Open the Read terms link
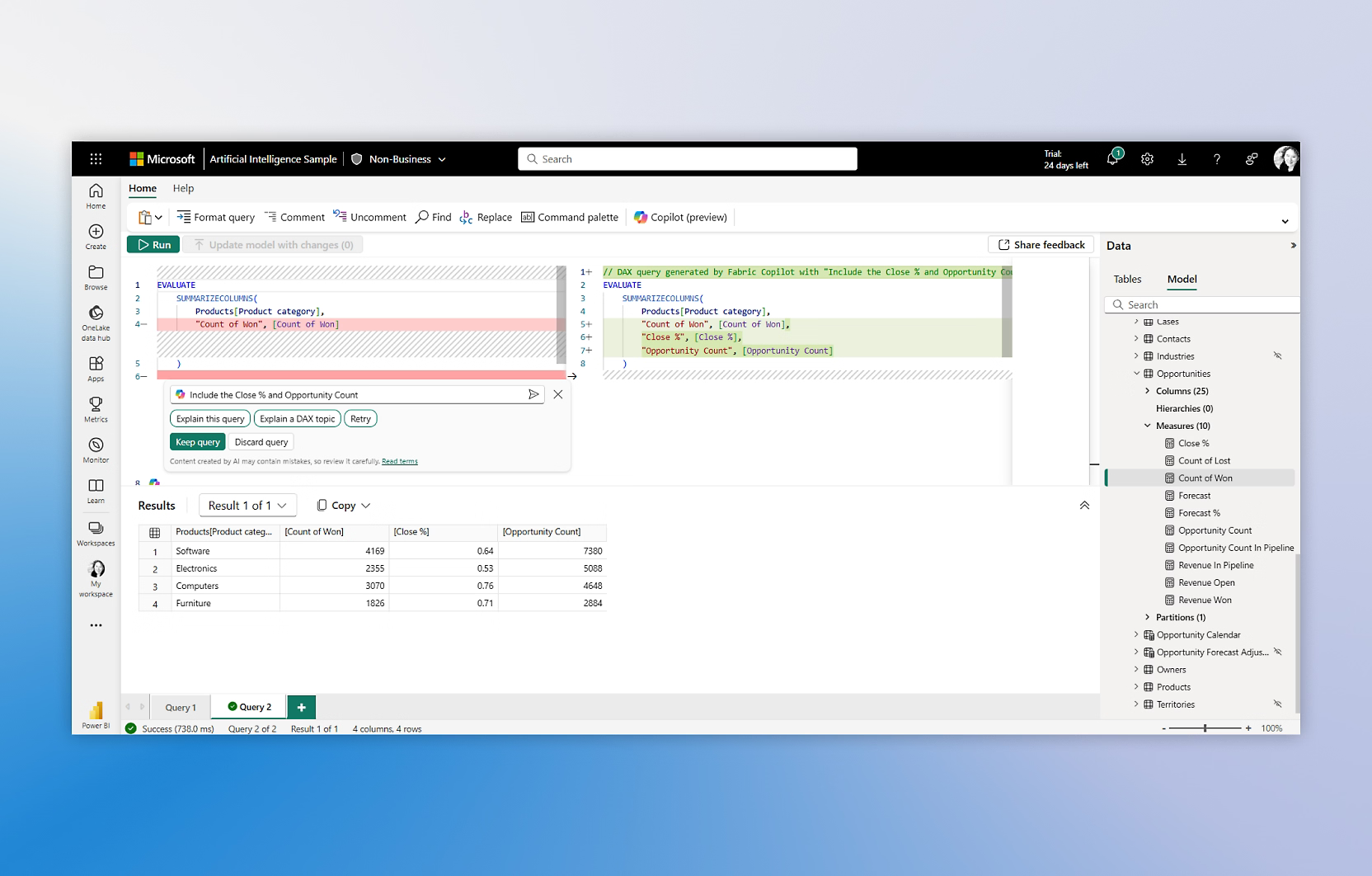Screen dimensions: 1372x876 (399, 461)
